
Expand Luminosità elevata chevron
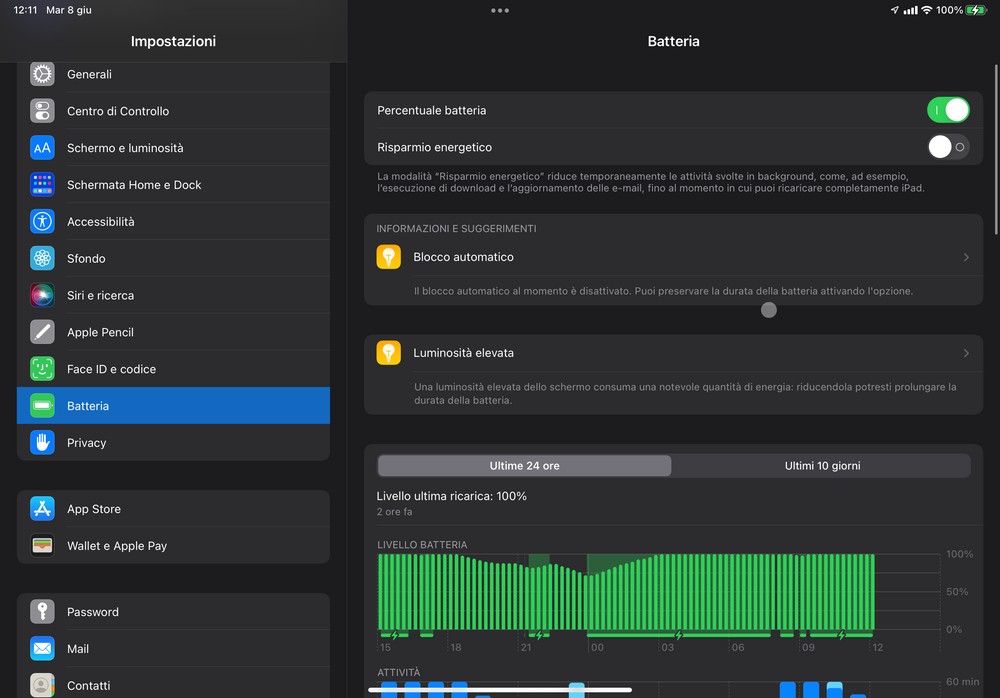coord(966,353)
